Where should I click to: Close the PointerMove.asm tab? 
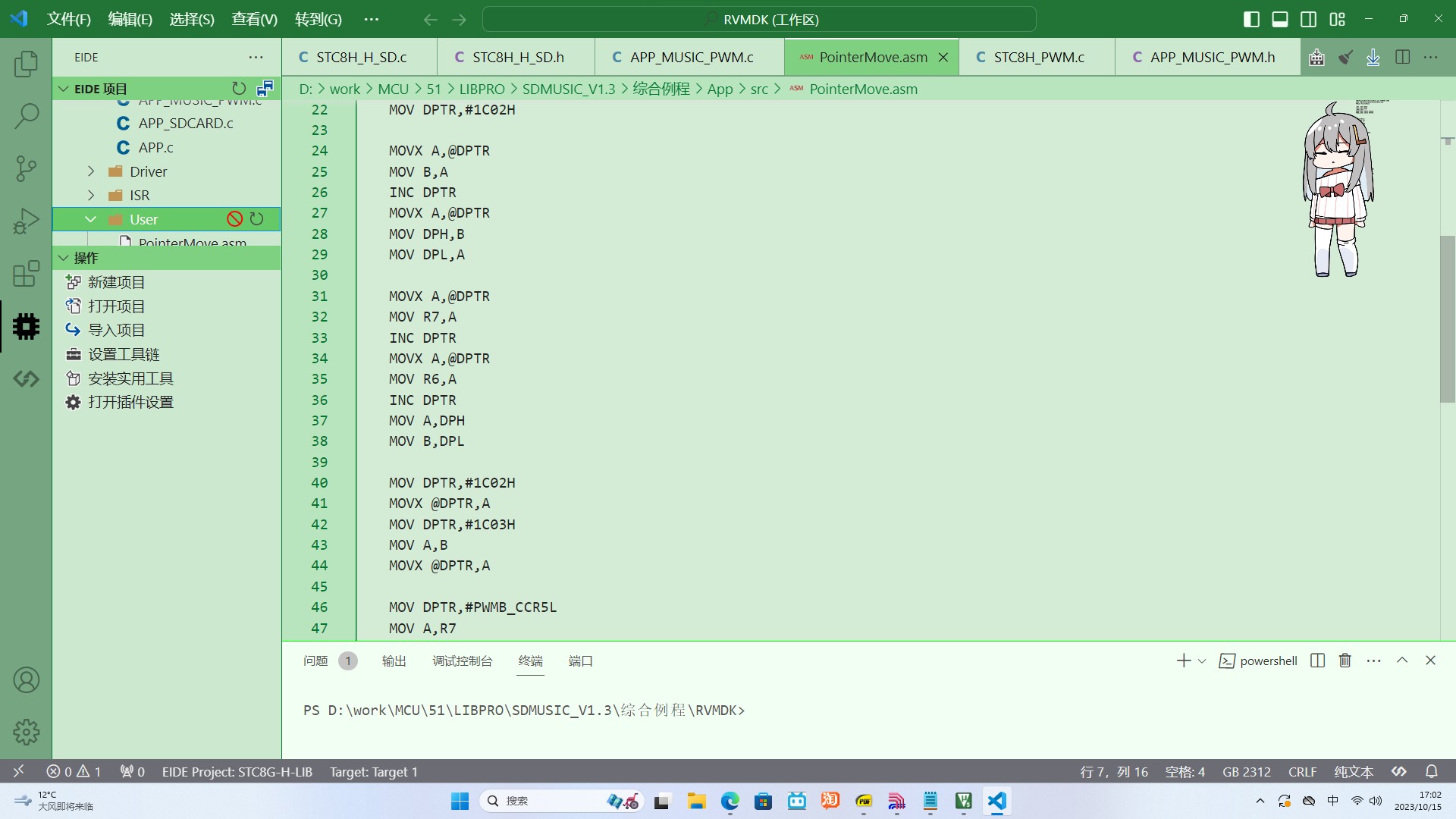pyautogui.click(x=943, y=57)
